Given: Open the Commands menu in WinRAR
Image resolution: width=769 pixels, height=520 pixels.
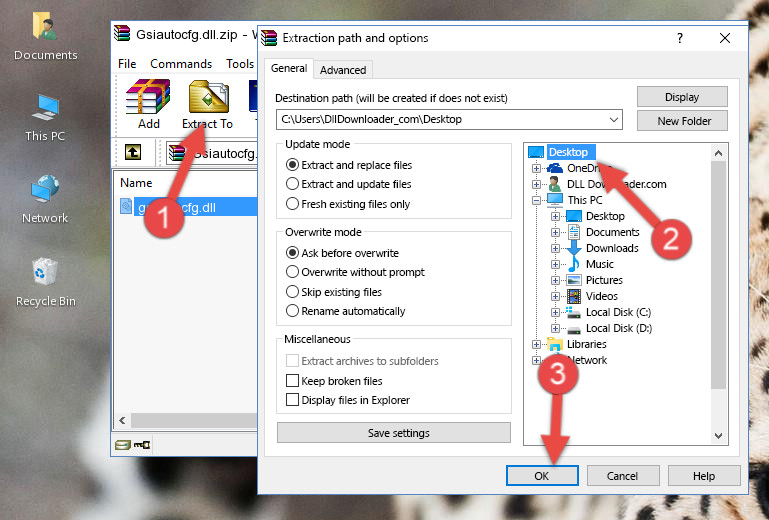Looking at the screenshot, I should click(181, 64).
